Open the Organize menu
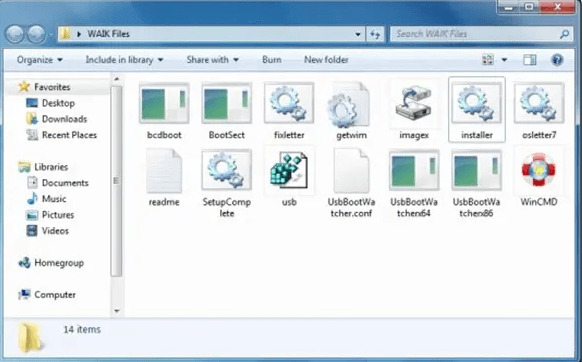 pos(39,60)
